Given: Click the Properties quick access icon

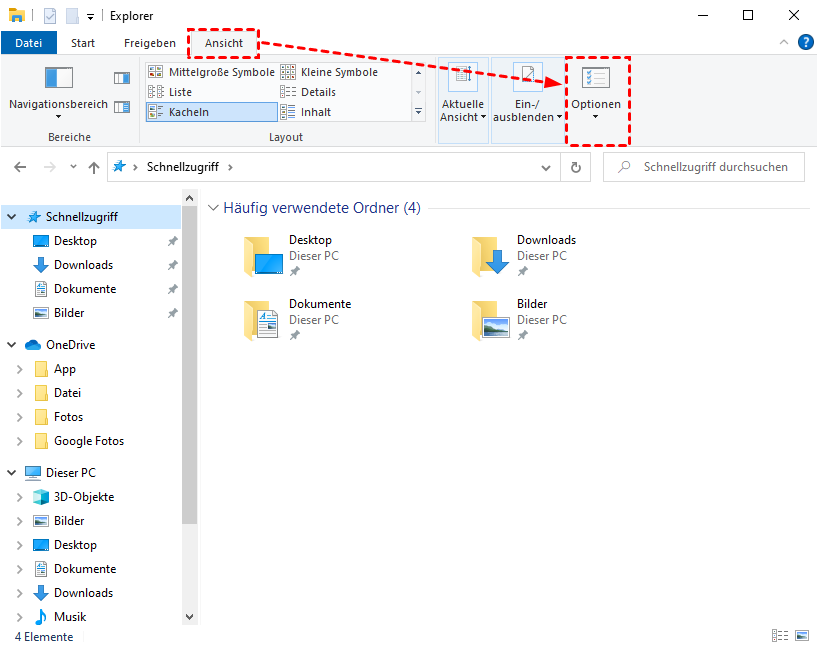Looking at the screenshot, I should click(x=50, y=16).
